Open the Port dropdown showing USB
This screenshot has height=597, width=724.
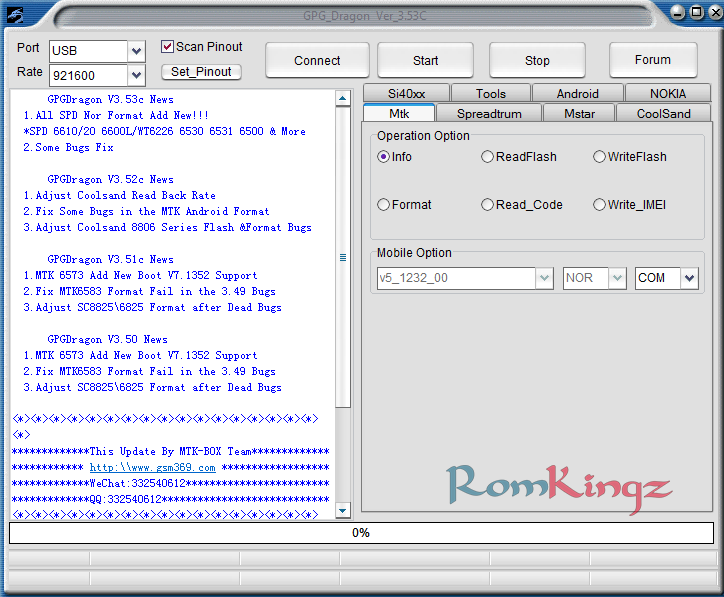pos(136,51)
